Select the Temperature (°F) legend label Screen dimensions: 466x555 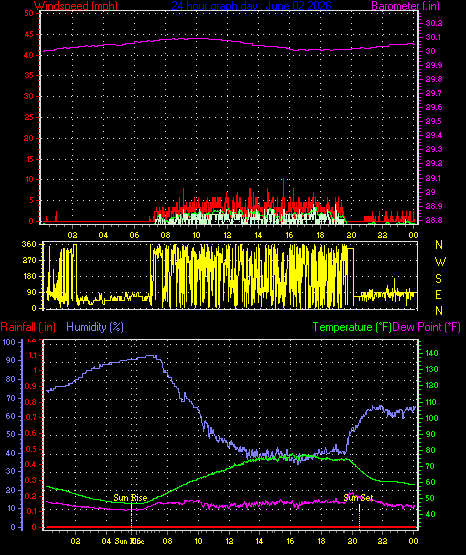tap(352, 327)
